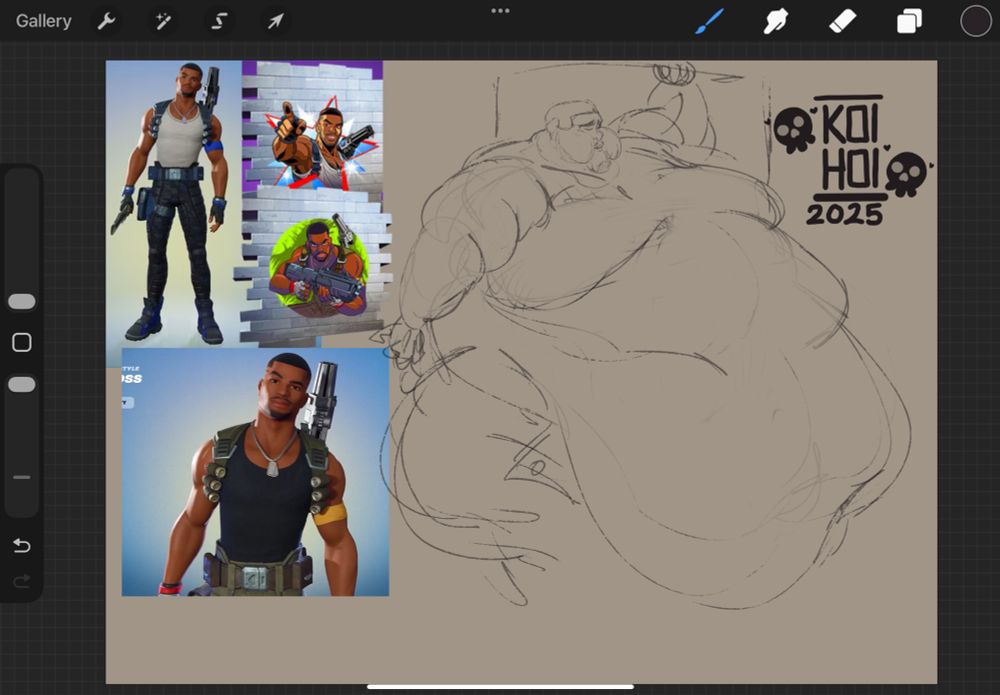Open the active color picker circle
The width and height of the screenshot is (1000, 695).
[x=976, y=21]
